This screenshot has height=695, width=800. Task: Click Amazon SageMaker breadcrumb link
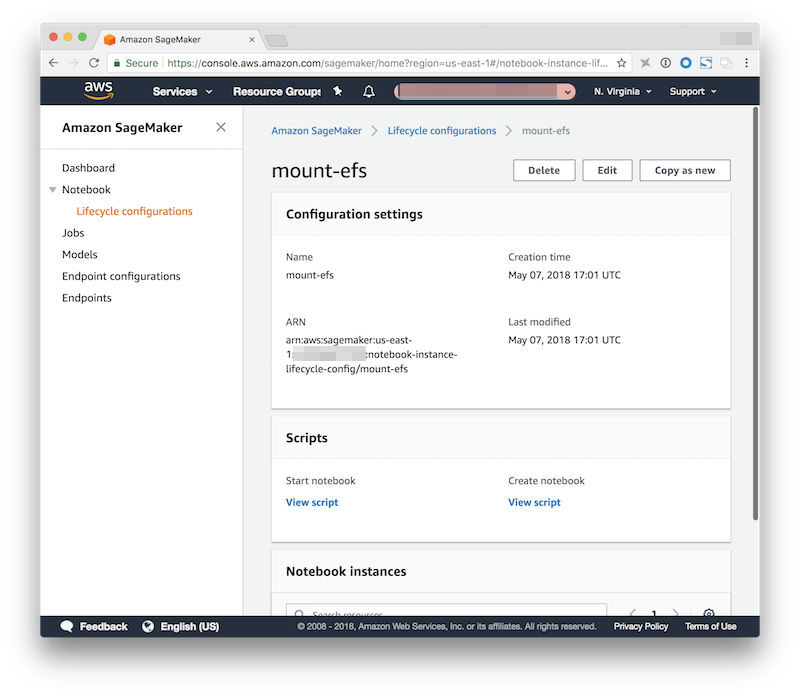pos(316,131)
